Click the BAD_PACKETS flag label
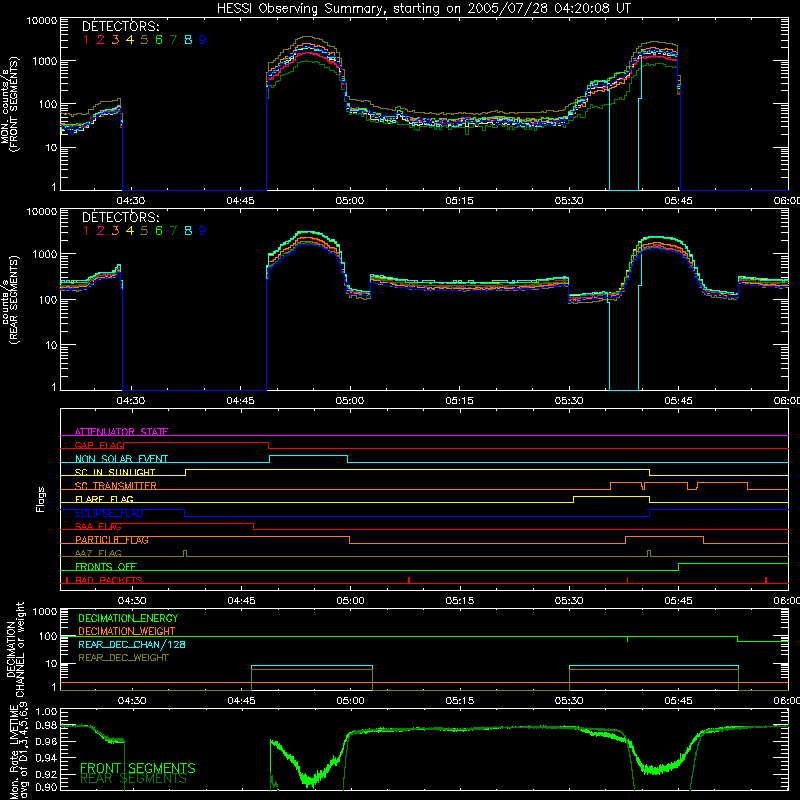The height and width of the screenshot is (800, 800). click(109, 580)
